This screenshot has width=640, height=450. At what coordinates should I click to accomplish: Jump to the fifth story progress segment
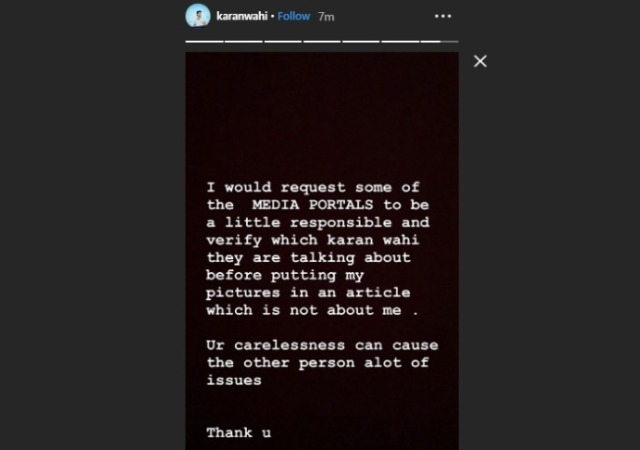point(361,41)
